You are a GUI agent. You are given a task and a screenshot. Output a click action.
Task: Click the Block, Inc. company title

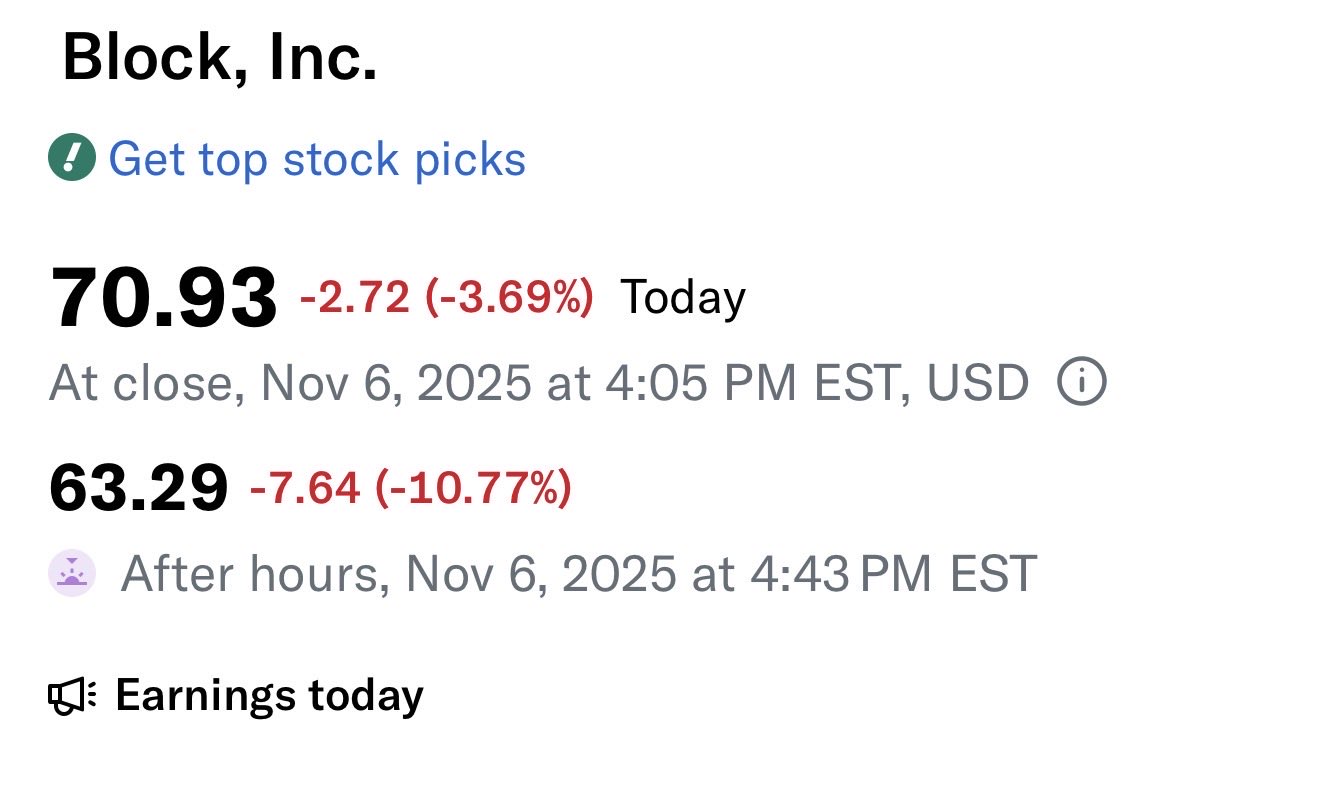point(220,59)
